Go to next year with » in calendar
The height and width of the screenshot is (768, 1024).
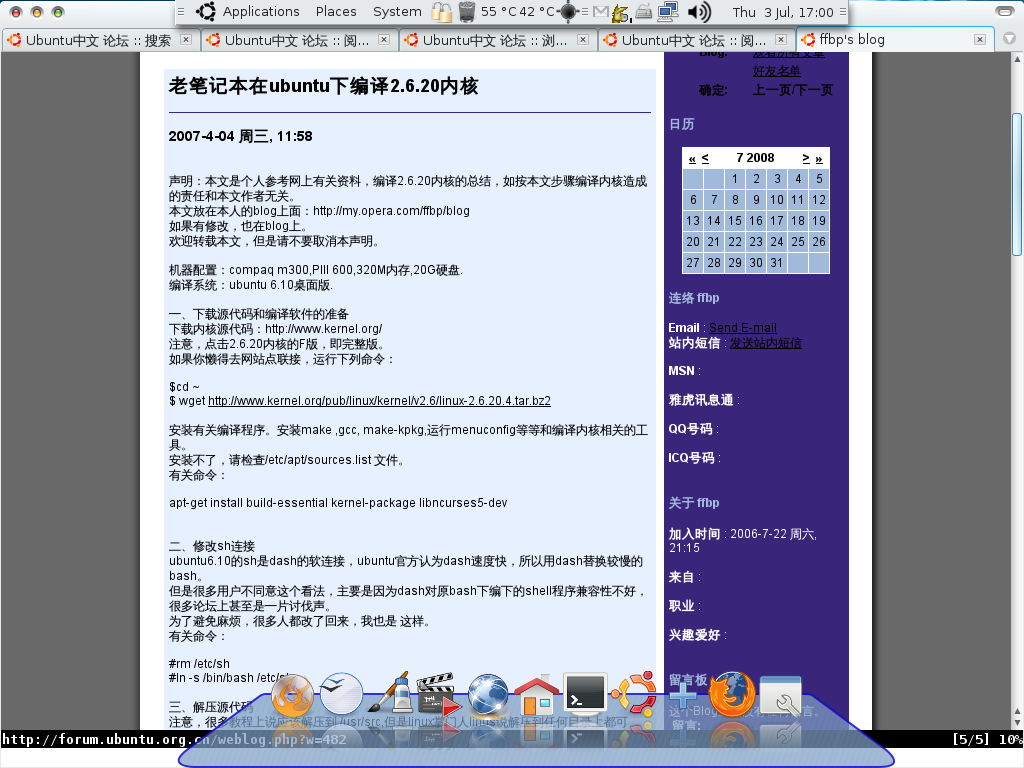(x=819, y=159)
